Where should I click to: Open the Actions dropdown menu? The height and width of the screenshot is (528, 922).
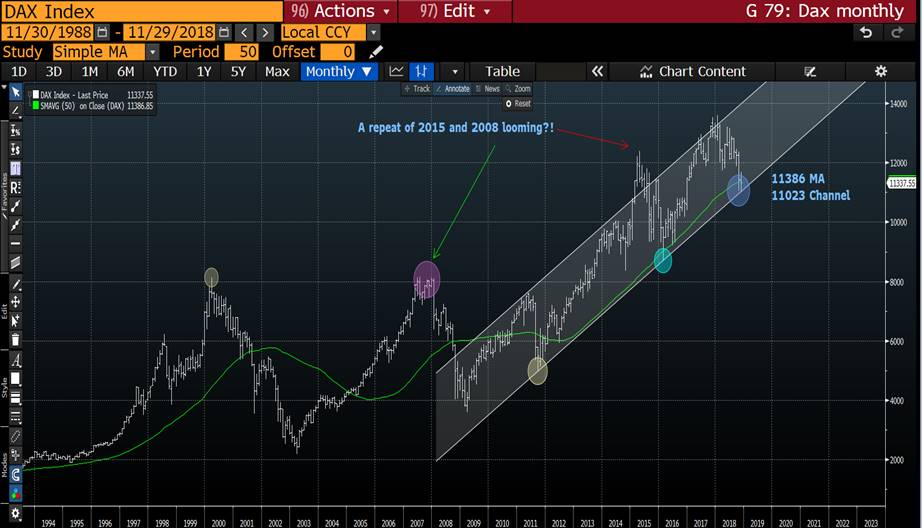(340, 11)
